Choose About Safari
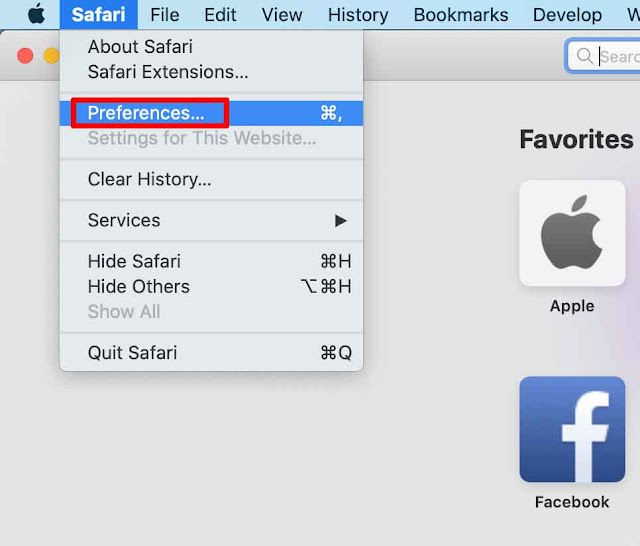 click(140, 47)
